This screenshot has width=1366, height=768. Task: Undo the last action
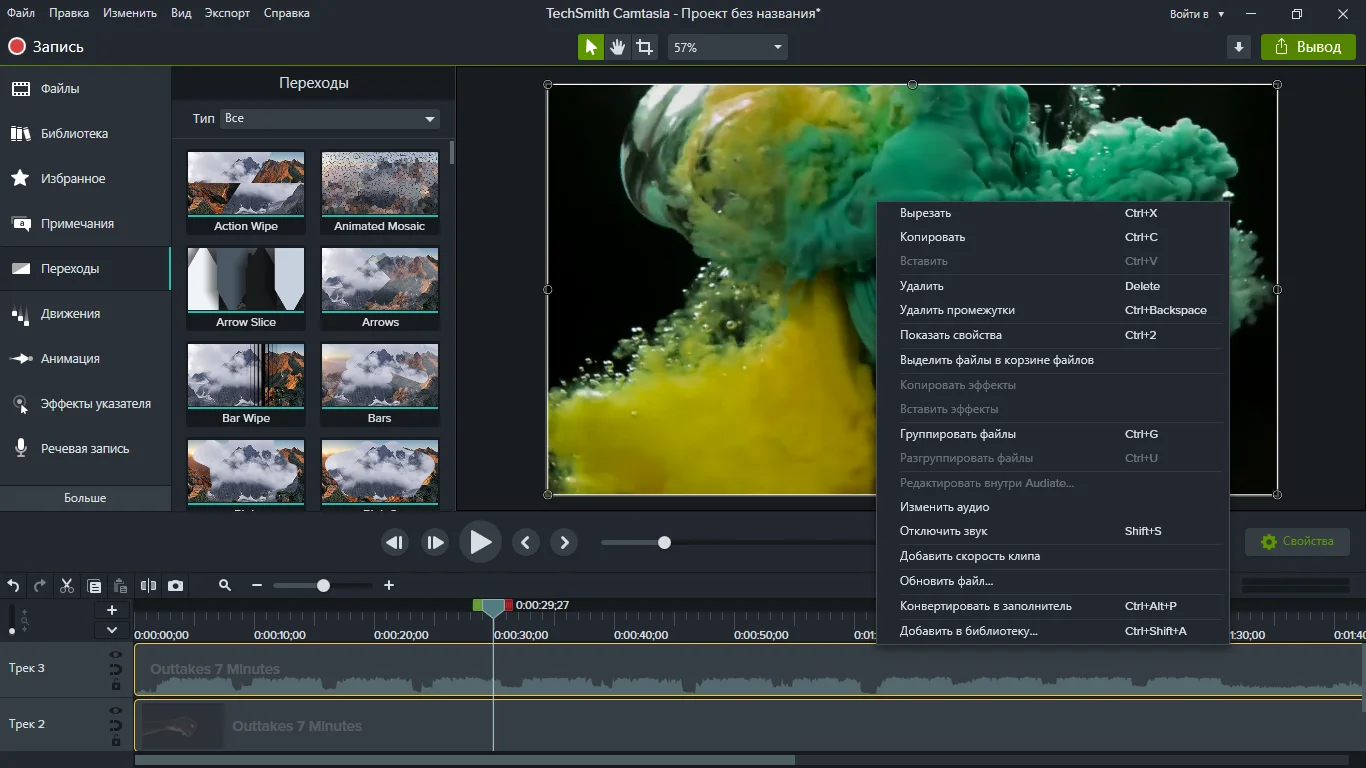[14, 586]
